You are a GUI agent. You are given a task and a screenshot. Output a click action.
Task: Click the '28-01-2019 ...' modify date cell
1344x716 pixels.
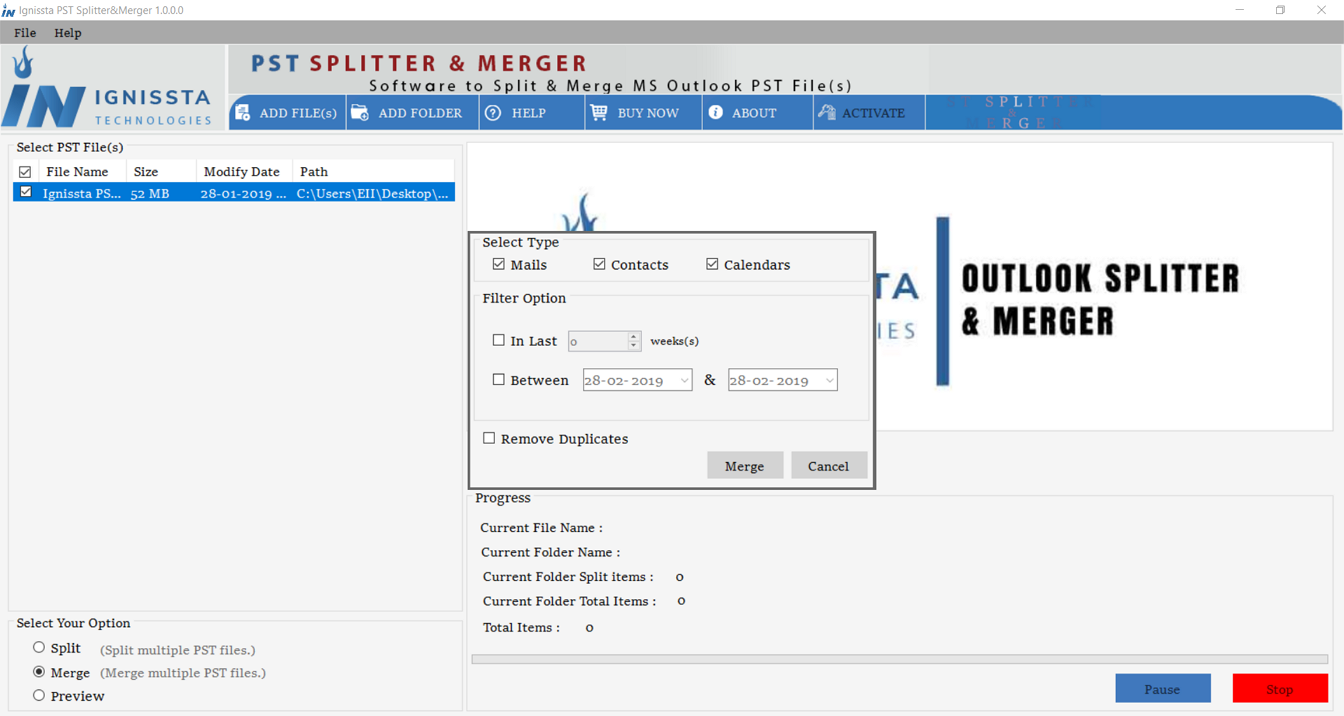pos(243,194)
